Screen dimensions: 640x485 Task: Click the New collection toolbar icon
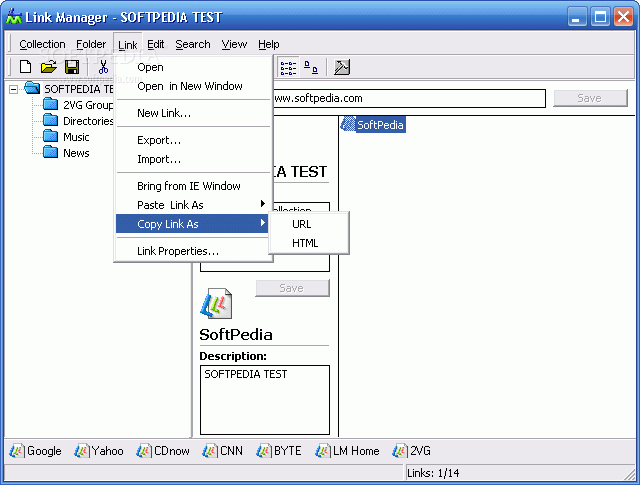click(25, 67)
